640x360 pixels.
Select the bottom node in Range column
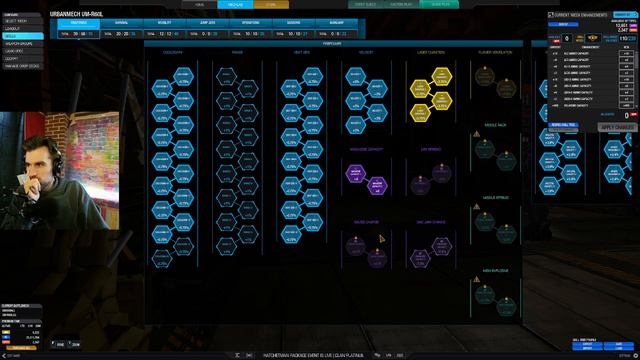tap(226, 246)
